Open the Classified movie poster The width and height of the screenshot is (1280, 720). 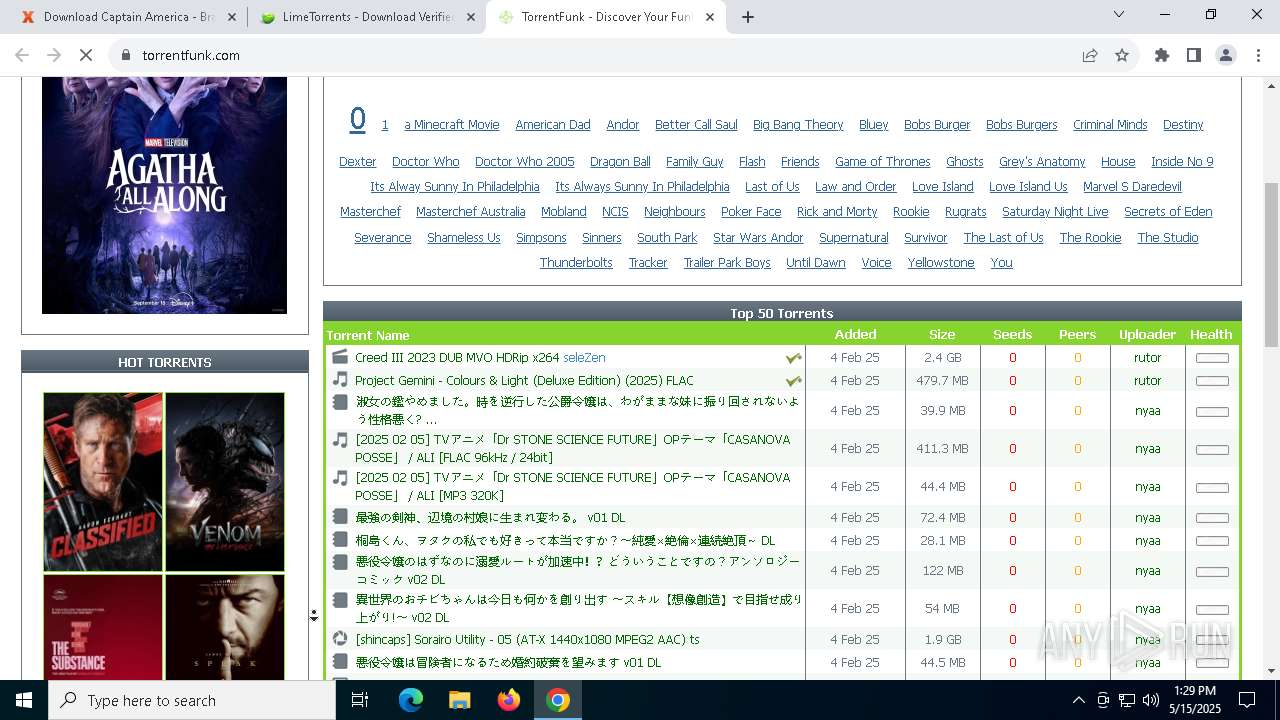click(103, 481)
